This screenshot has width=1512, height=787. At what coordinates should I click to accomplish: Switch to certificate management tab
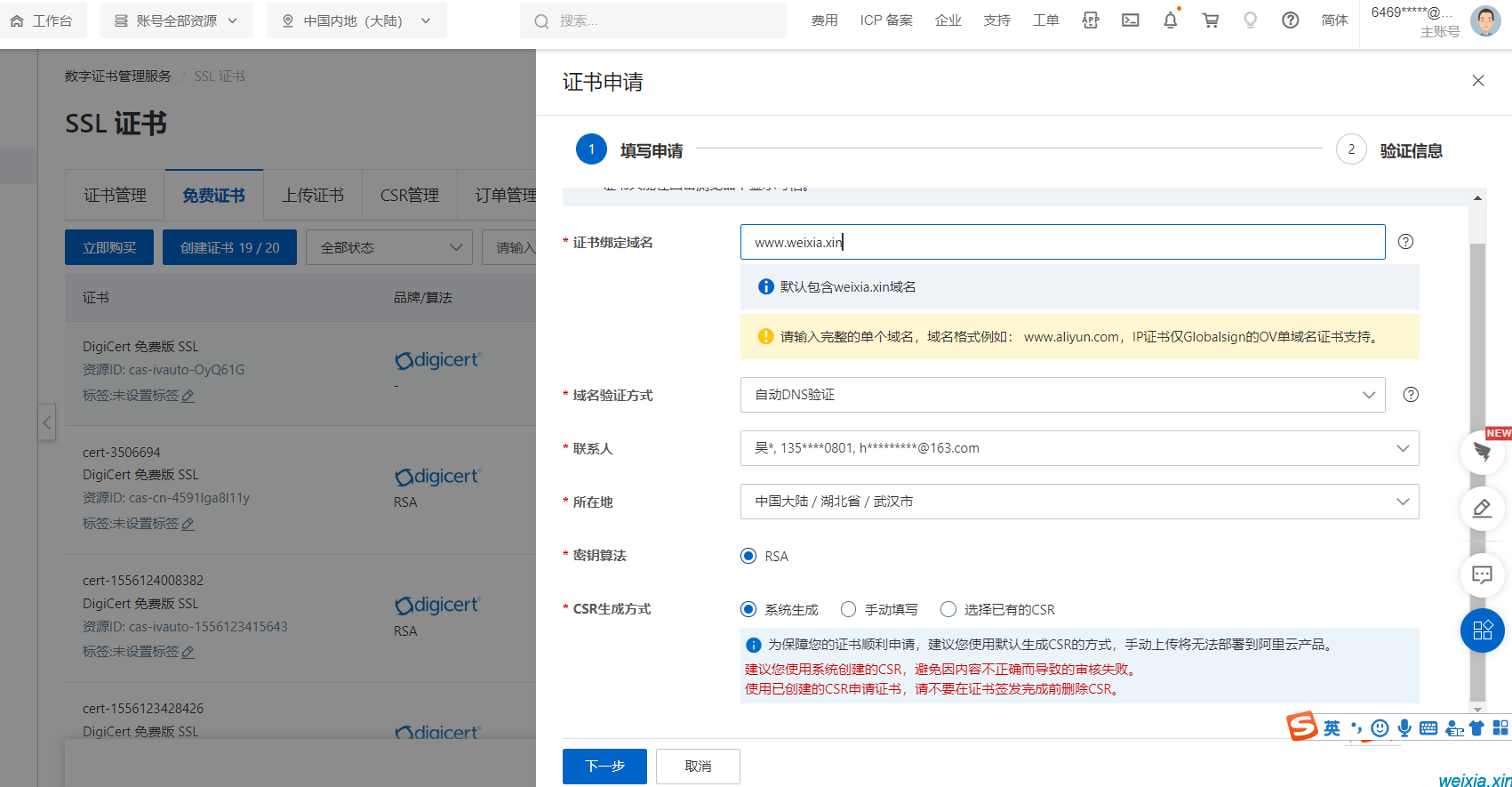(x=115, y=196)
